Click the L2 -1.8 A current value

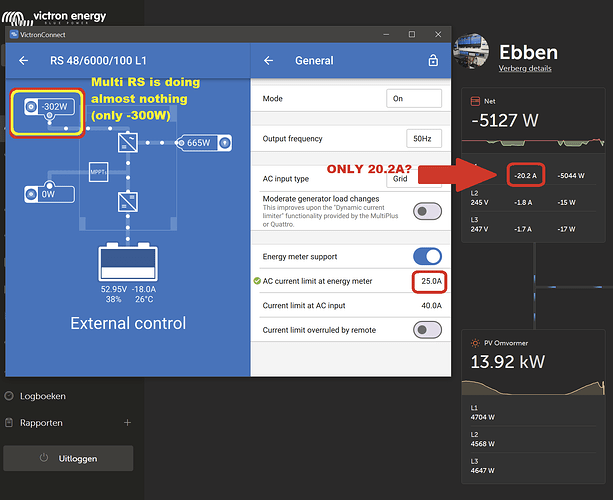tap(523, 203)
